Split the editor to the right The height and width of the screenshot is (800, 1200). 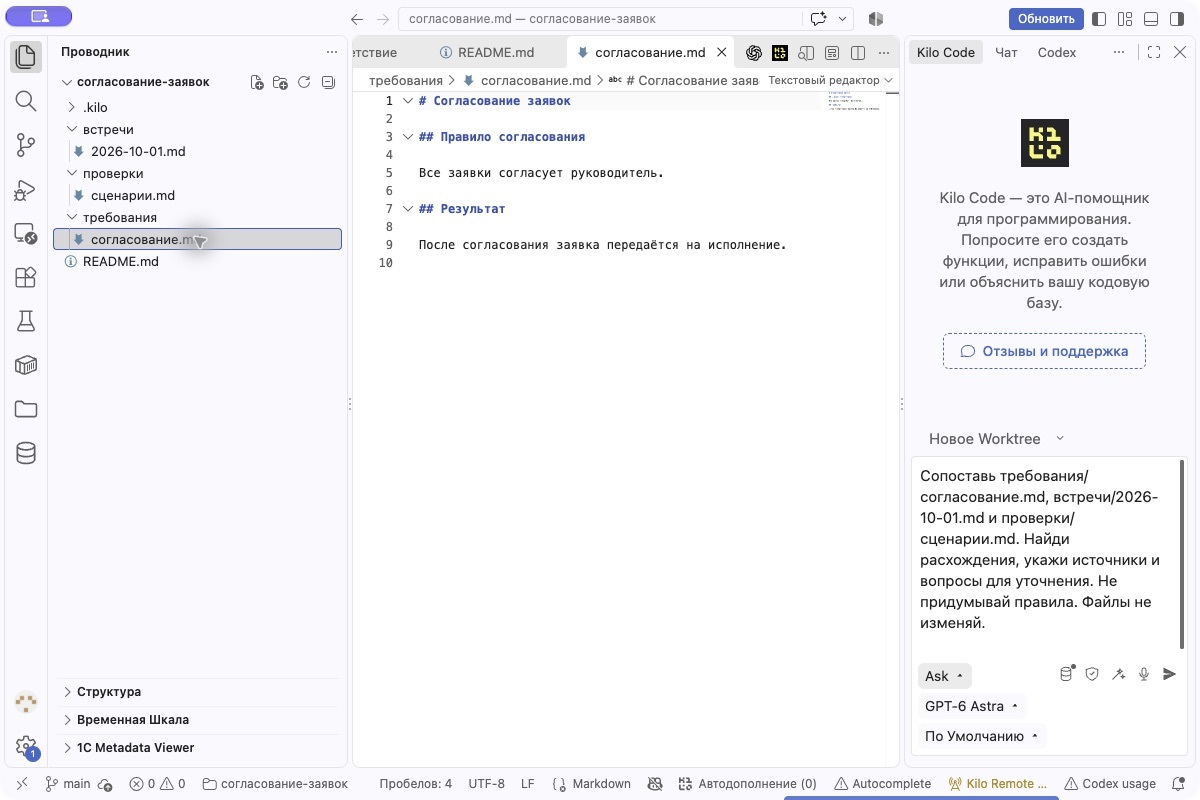click(858, 53)
